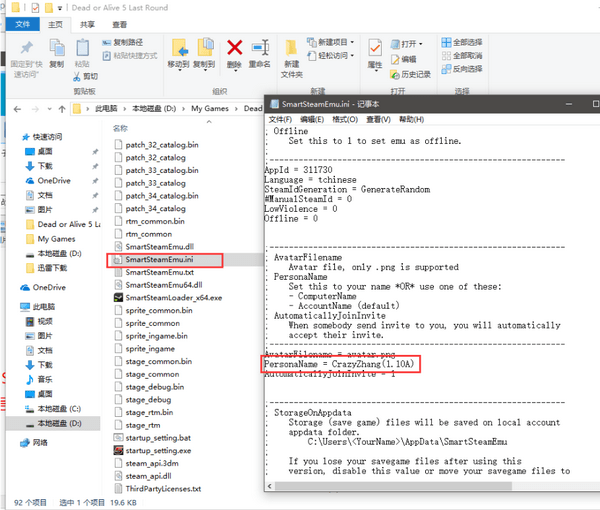Click the Explorer Back navigation arrow
600x510 pixels.
tap(17, 109)
